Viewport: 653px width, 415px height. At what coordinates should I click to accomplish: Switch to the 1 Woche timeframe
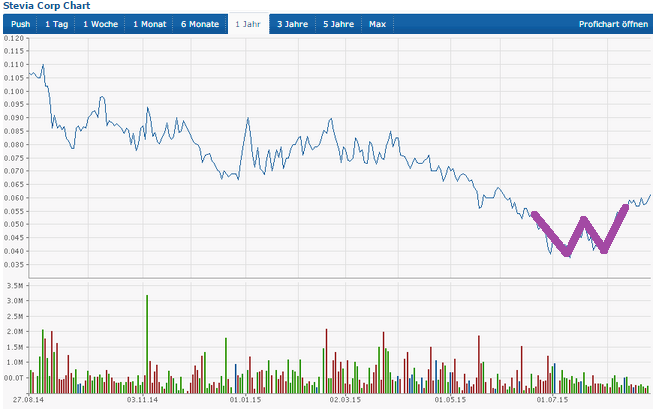100,24
